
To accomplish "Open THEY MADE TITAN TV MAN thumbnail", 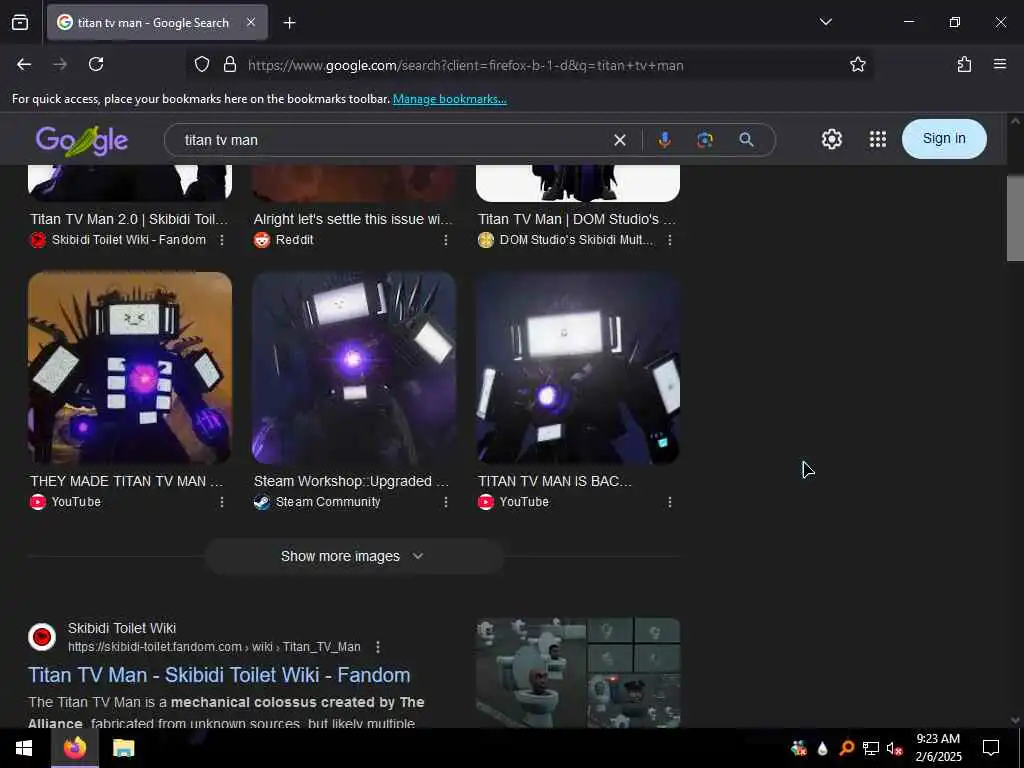I will (129, 368).
